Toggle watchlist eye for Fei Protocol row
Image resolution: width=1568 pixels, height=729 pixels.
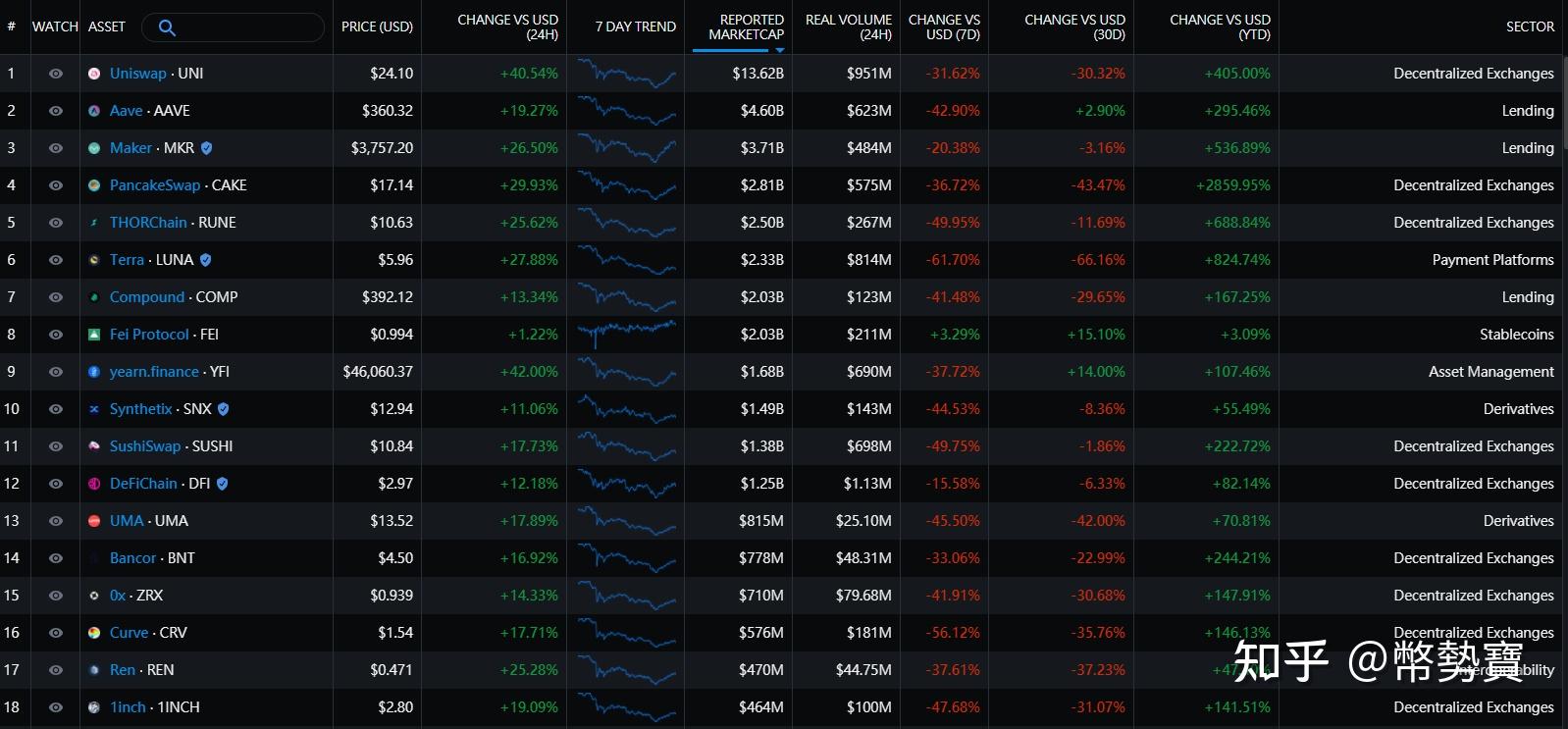coord(56,335)
